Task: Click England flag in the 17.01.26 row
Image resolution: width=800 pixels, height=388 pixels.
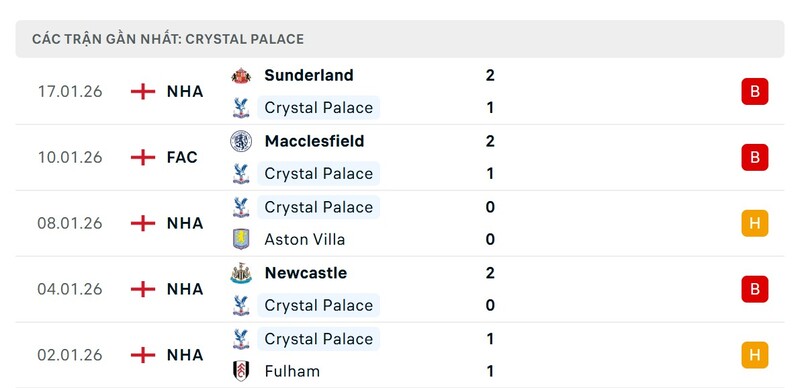Action: (143, 92)
